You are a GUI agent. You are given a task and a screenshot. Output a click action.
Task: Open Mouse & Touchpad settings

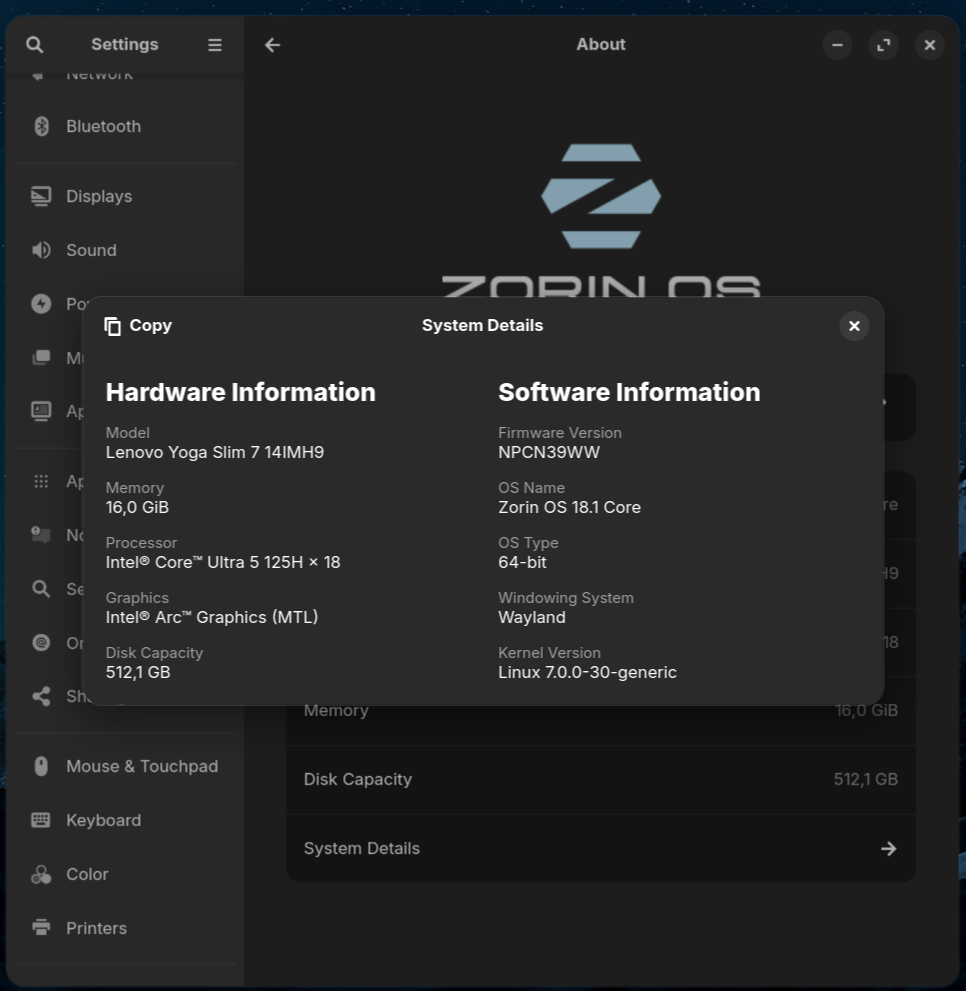pos(125,767)
